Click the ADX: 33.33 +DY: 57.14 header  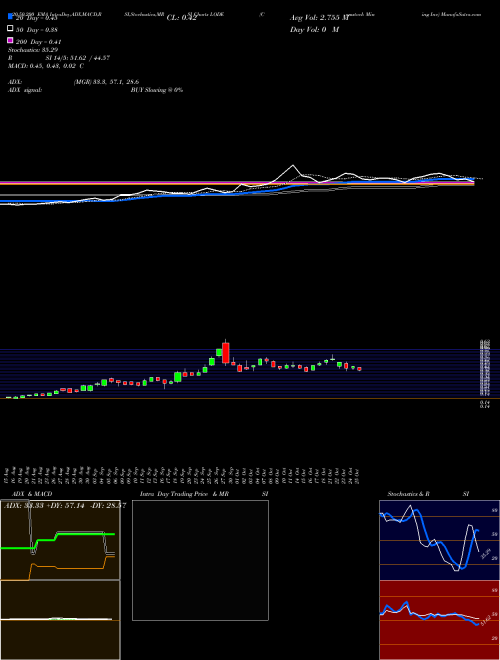[x=65, y=505]
